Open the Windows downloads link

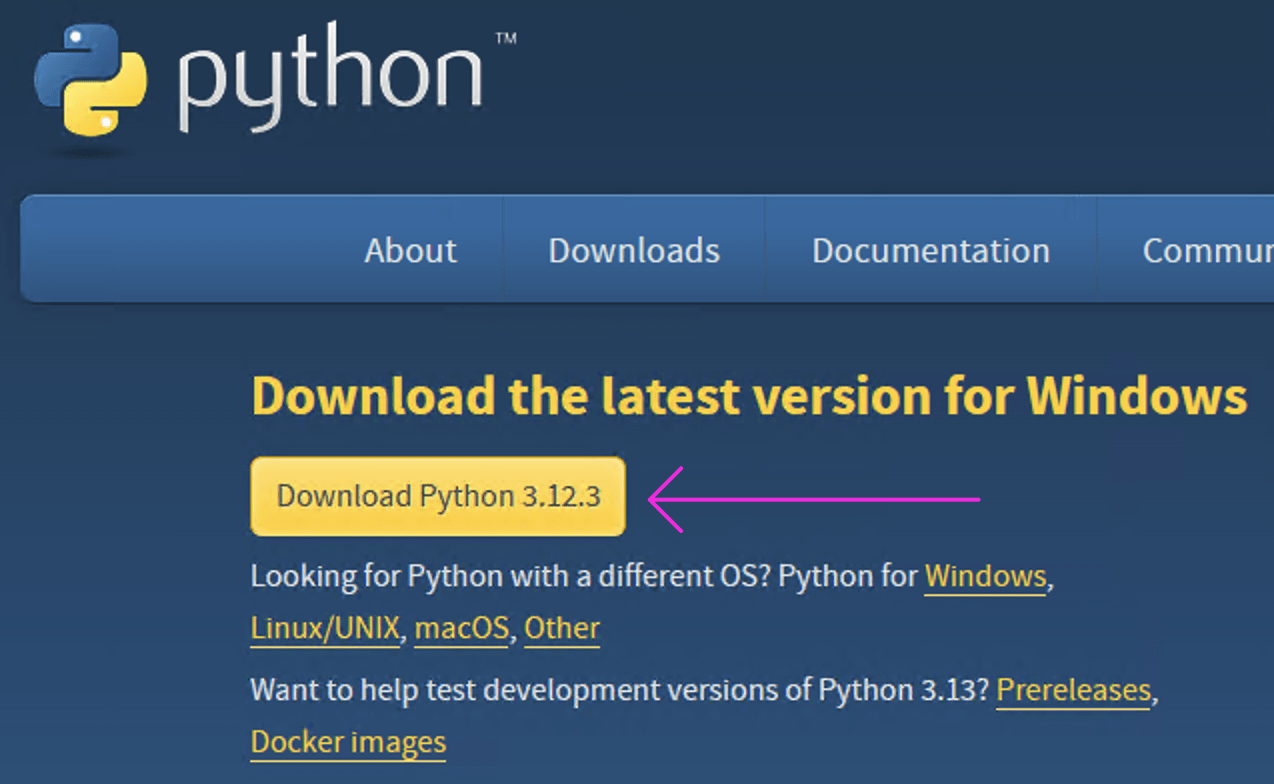[x=985, y=577]
